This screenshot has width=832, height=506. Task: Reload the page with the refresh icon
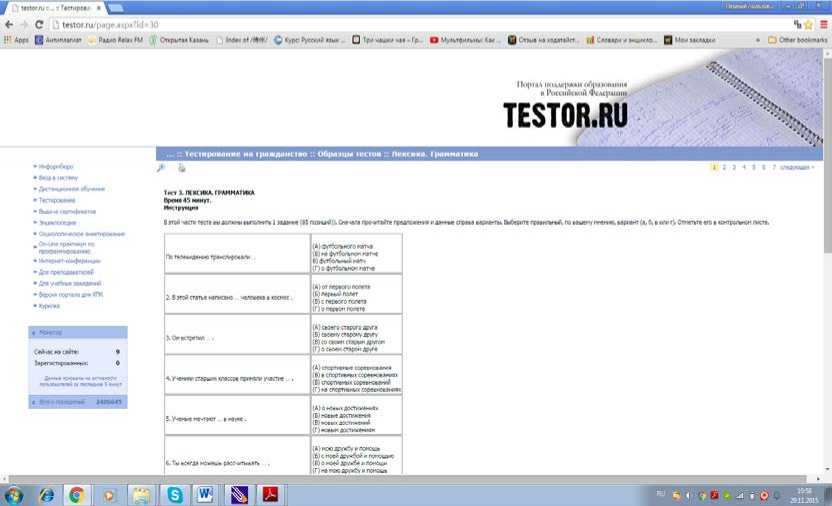tap(39, 24)
